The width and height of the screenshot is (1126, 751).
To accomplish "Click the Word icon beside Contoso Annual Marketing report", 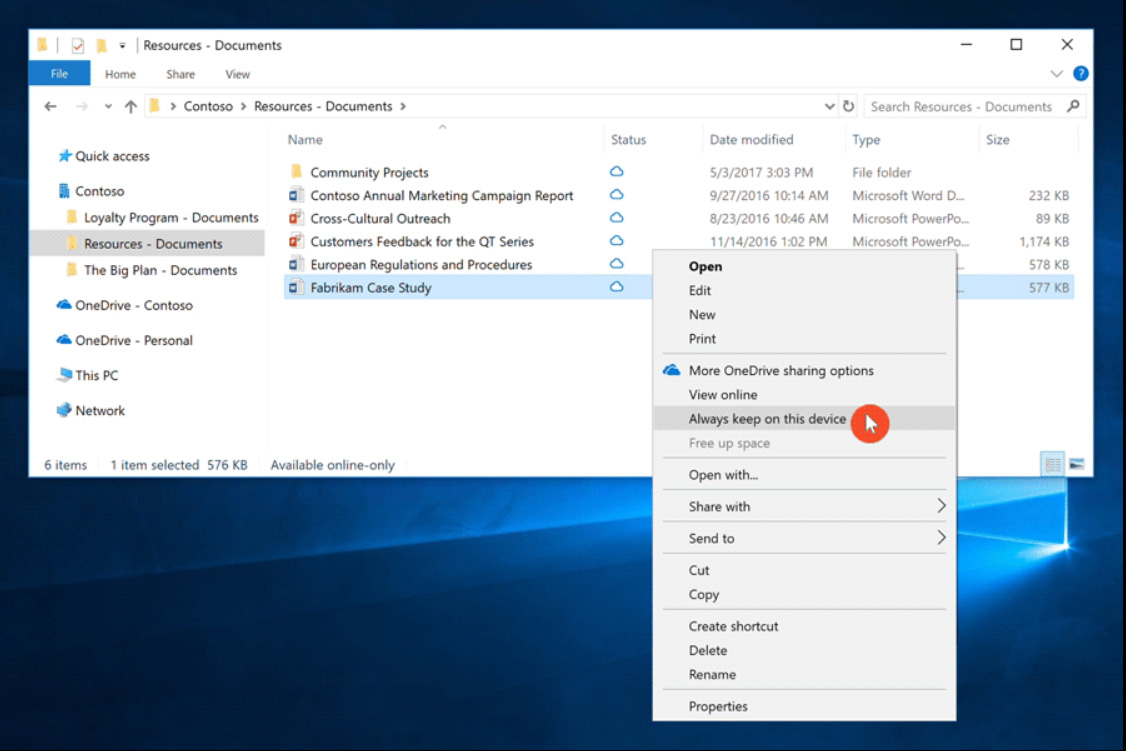I will point(294,195).
